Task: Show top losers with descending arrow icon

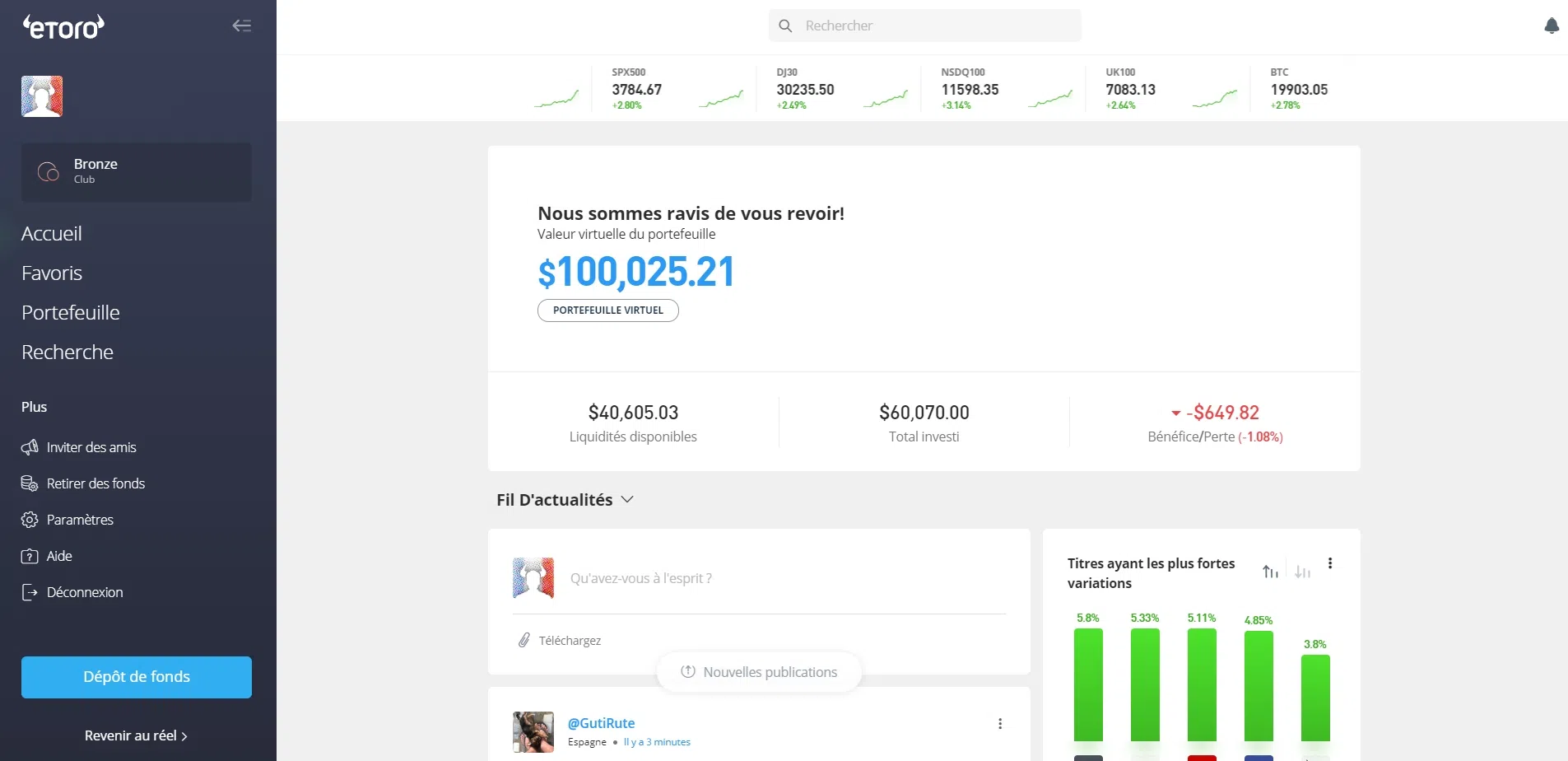Action: tap(1302, 572)
